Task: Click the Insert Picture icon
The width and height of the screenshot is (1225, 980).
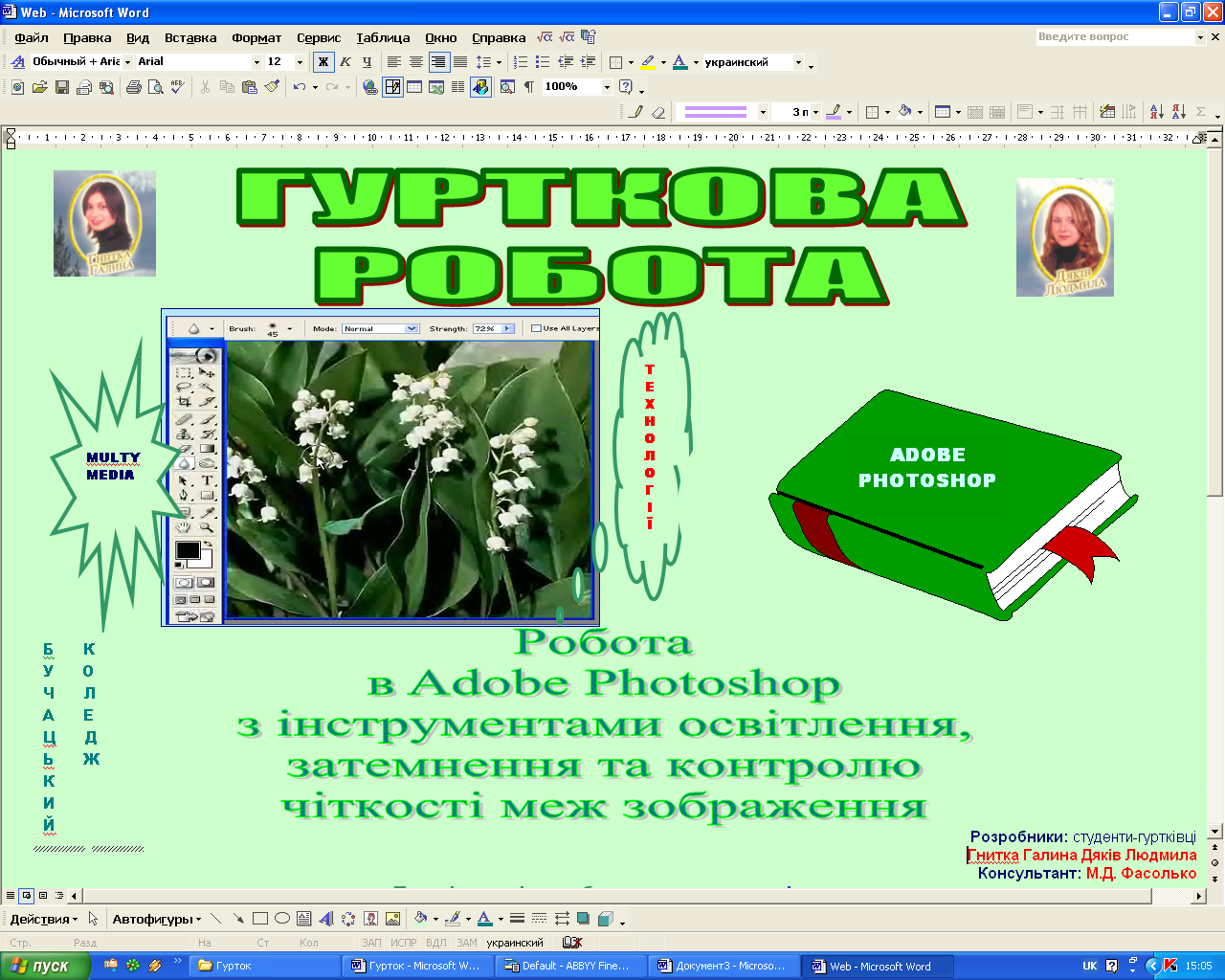Action: coord(392,919)
